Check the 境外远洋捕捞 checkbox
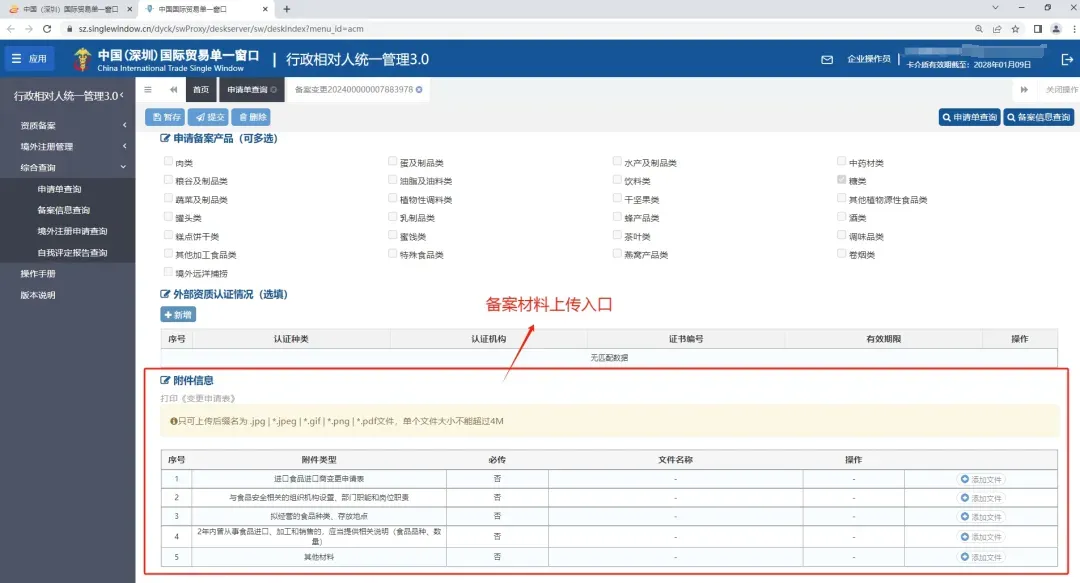 pos(168,272)
